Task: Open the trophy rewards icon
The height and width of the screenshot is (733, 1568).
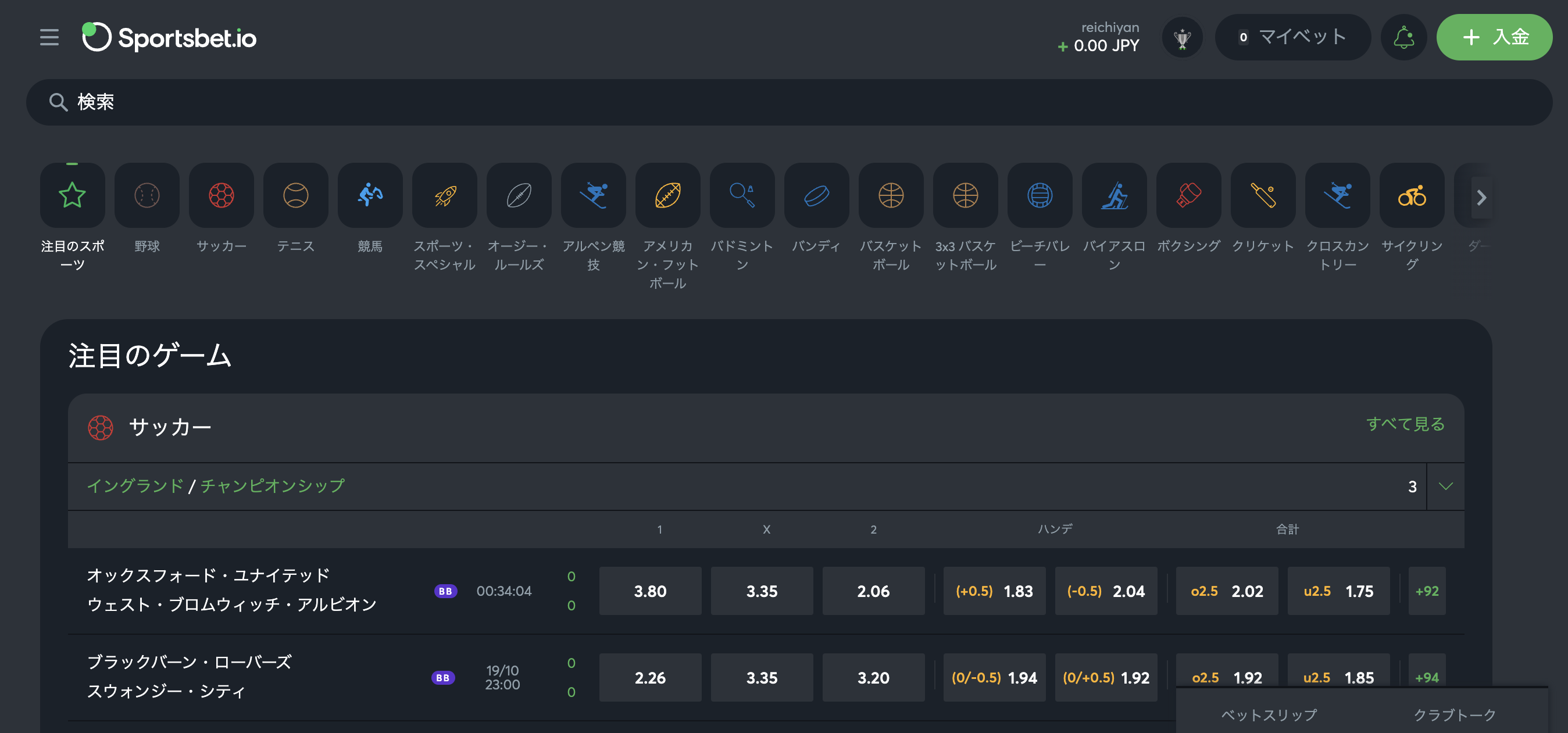Action: [1182, 38]
